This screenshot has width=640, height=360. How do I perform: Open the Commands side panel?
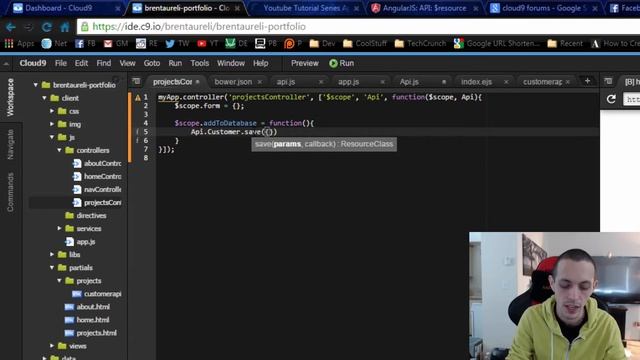(11, 192)
